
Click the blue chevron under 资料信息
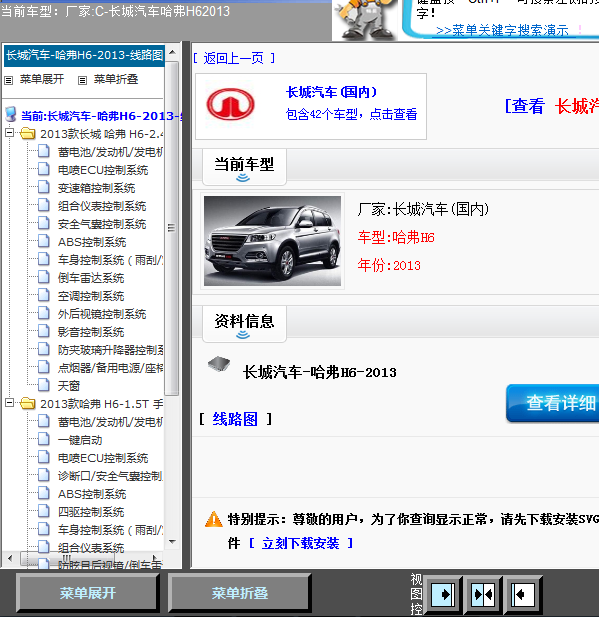point(243,335)
